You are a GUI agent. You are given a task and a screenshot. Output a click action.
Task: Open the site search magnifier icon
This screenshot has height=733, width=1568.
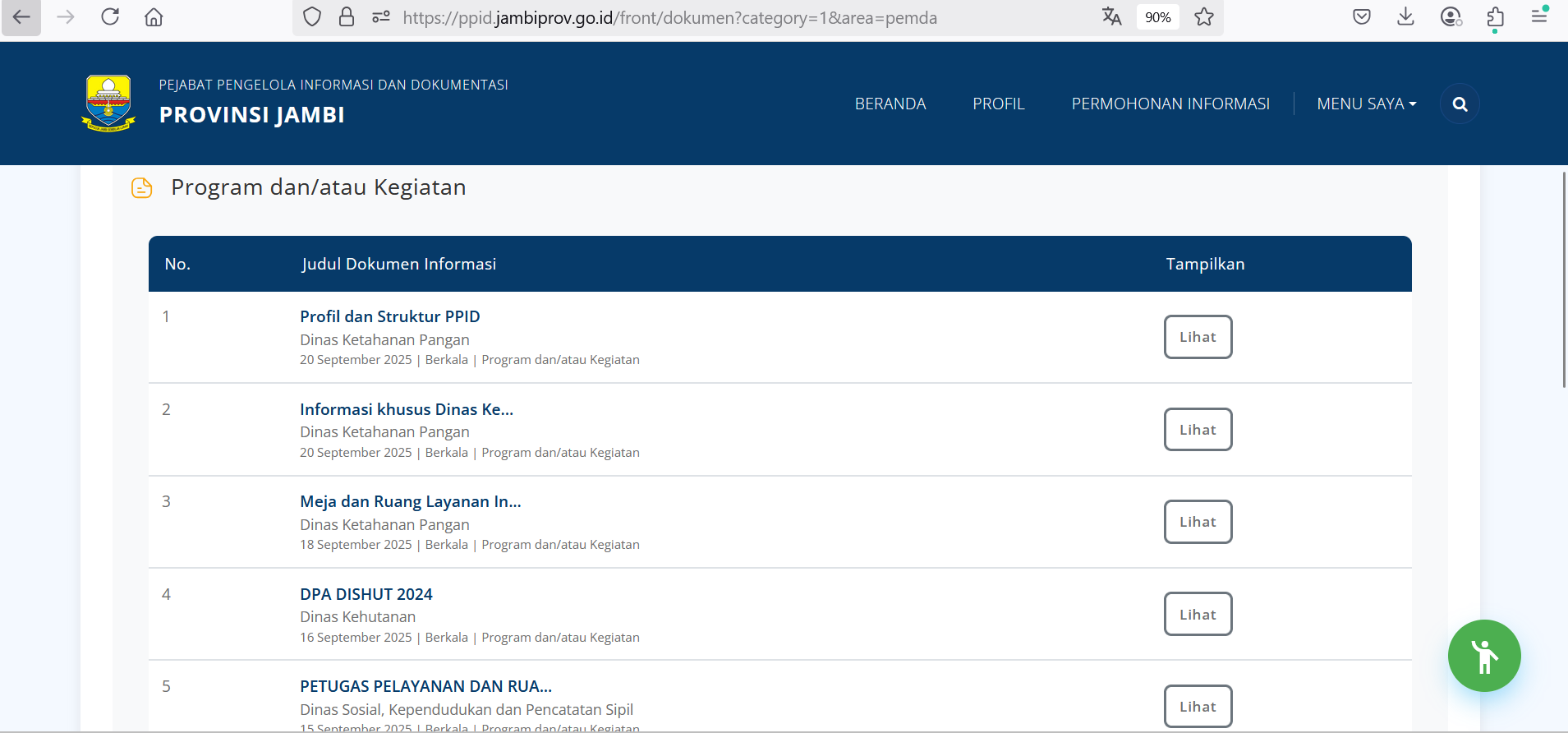(1460, 104)
